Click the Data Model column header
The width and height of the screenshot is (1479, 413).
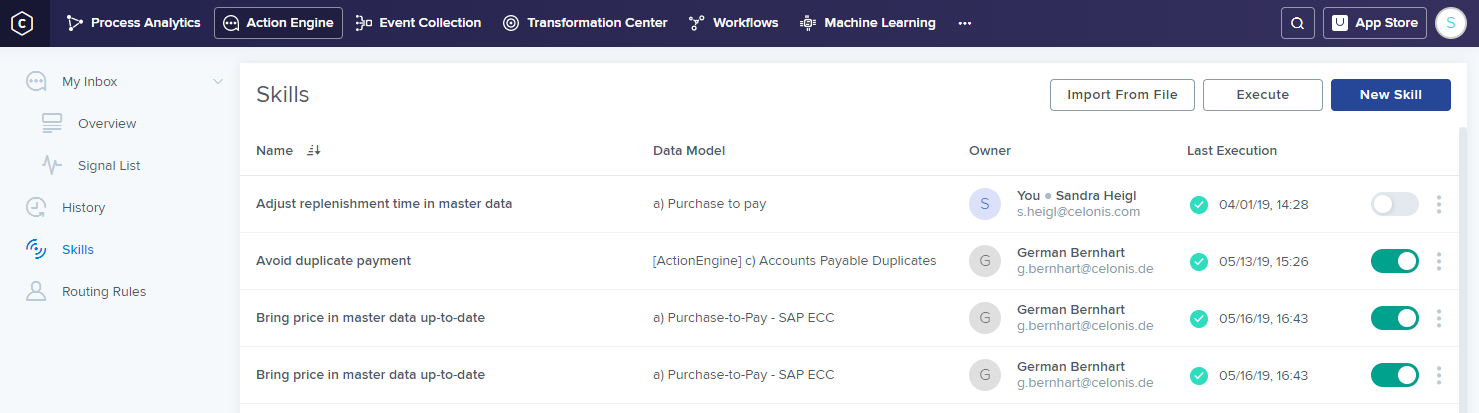(x=689, y=151)
